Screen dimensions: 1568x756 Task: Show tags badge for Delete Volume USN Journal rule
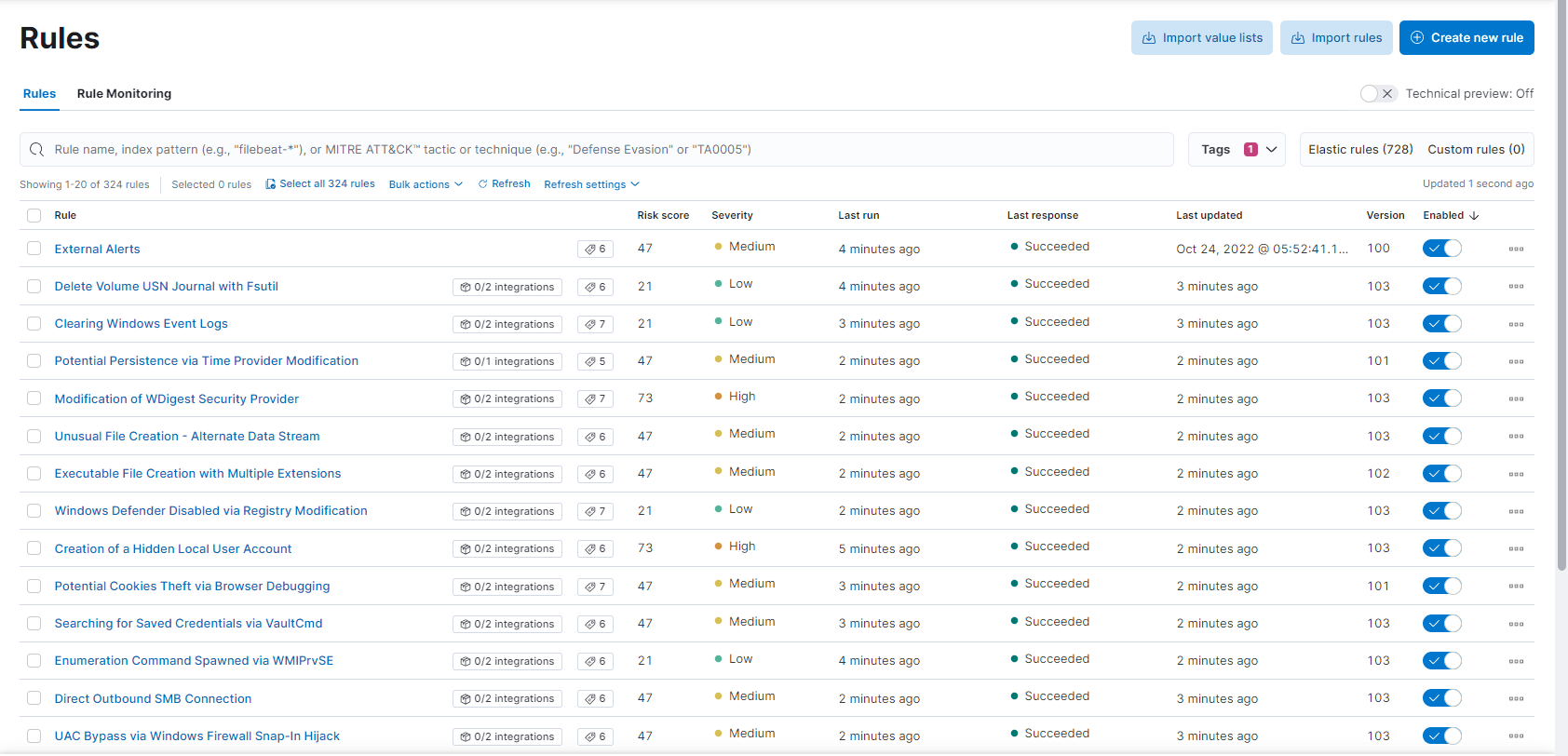point(595,287)
